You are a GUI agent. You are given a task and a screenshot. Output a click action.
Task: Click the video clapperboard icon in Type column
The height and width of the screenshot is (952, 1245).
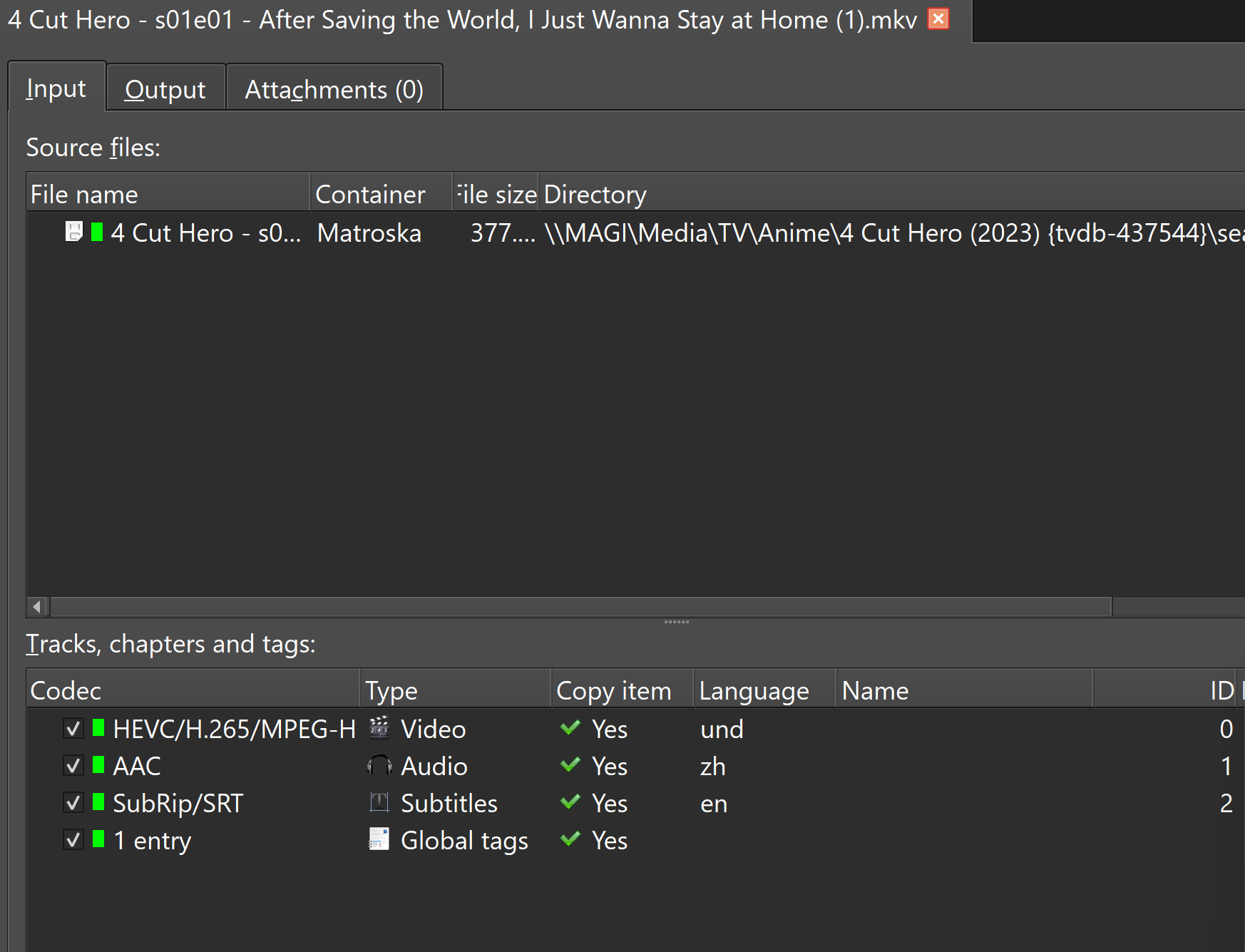click(379, 727)
